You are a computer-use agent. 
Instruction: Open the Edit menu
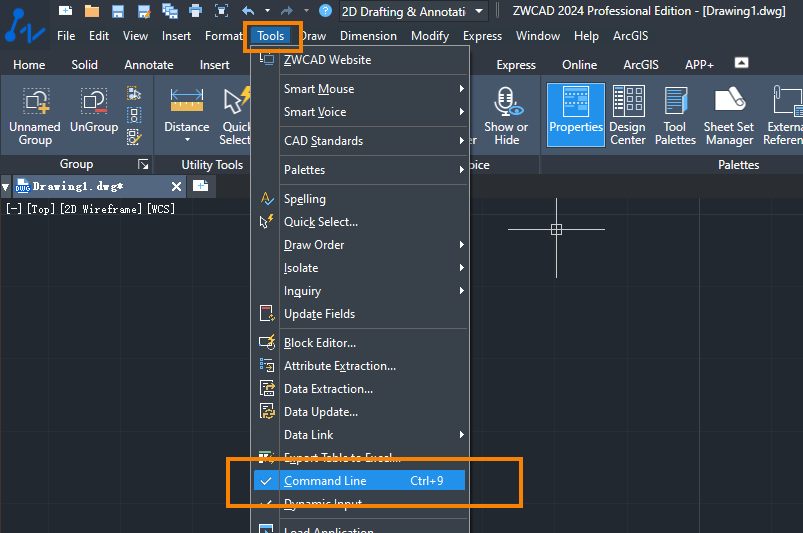coord(99,36)
